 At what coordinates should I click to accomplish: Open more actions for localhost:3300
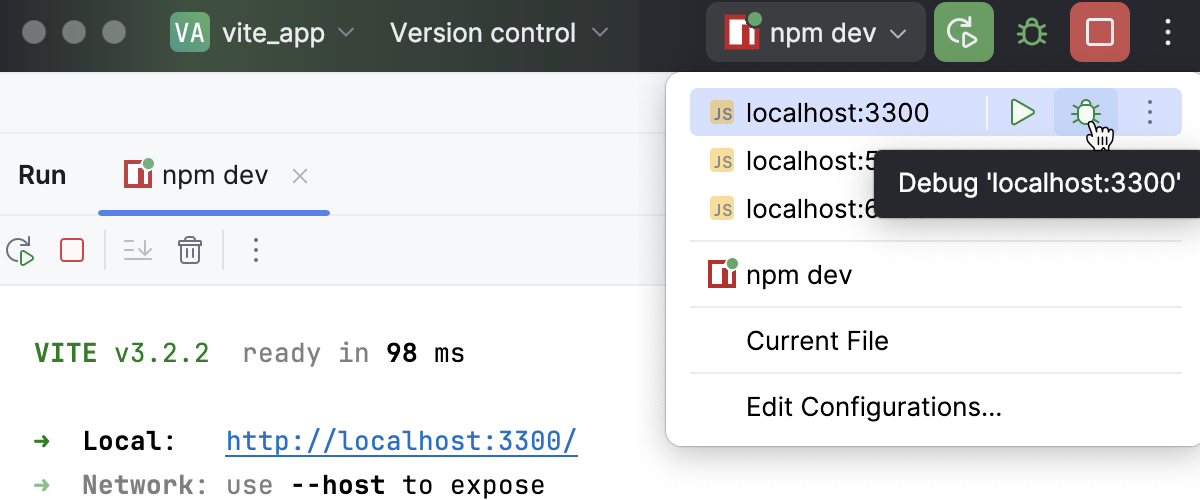click(x=1150, y=113)
